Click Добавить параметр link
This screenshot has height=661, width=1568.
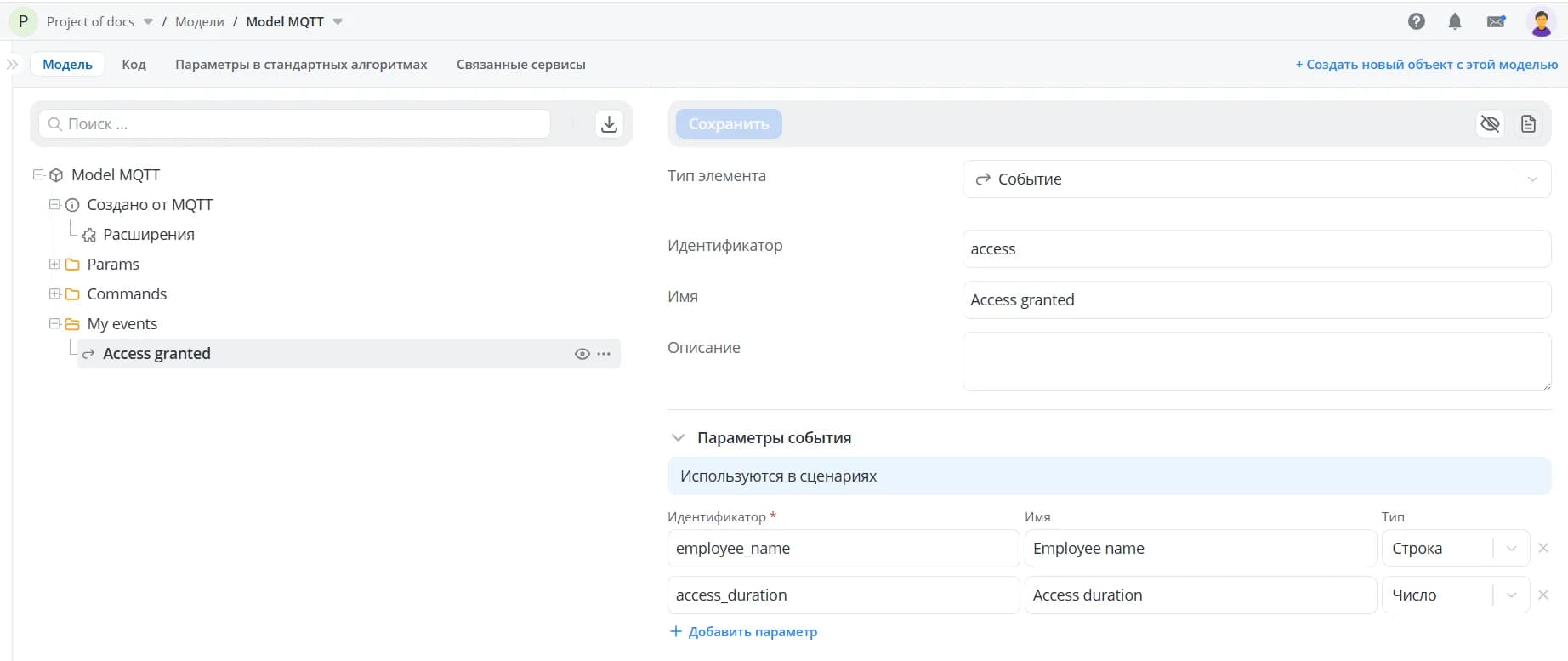pos(744,631)
